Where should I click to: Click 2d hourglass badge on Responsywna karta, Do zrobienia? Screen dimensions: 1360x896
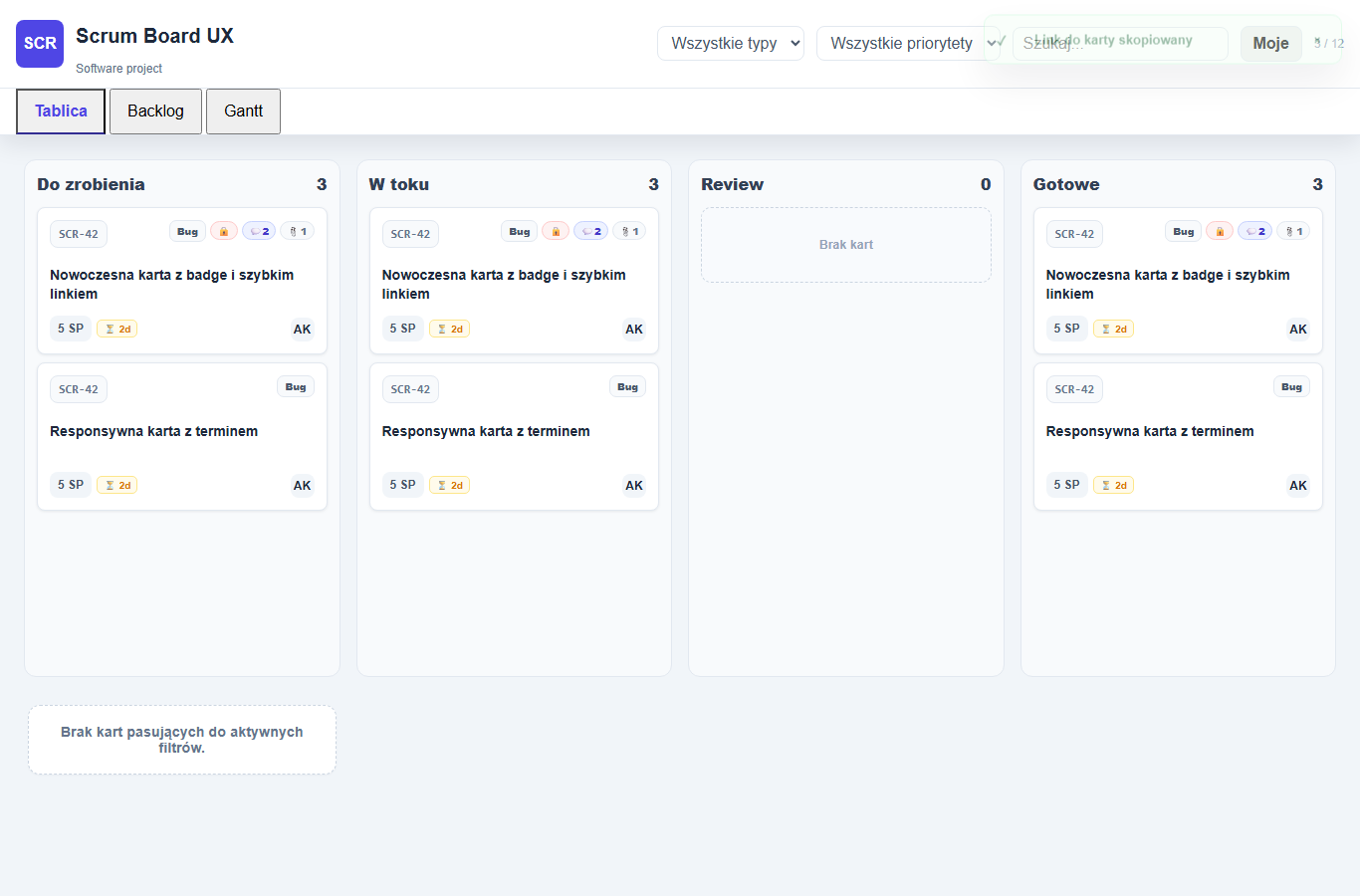click(117, 485)
